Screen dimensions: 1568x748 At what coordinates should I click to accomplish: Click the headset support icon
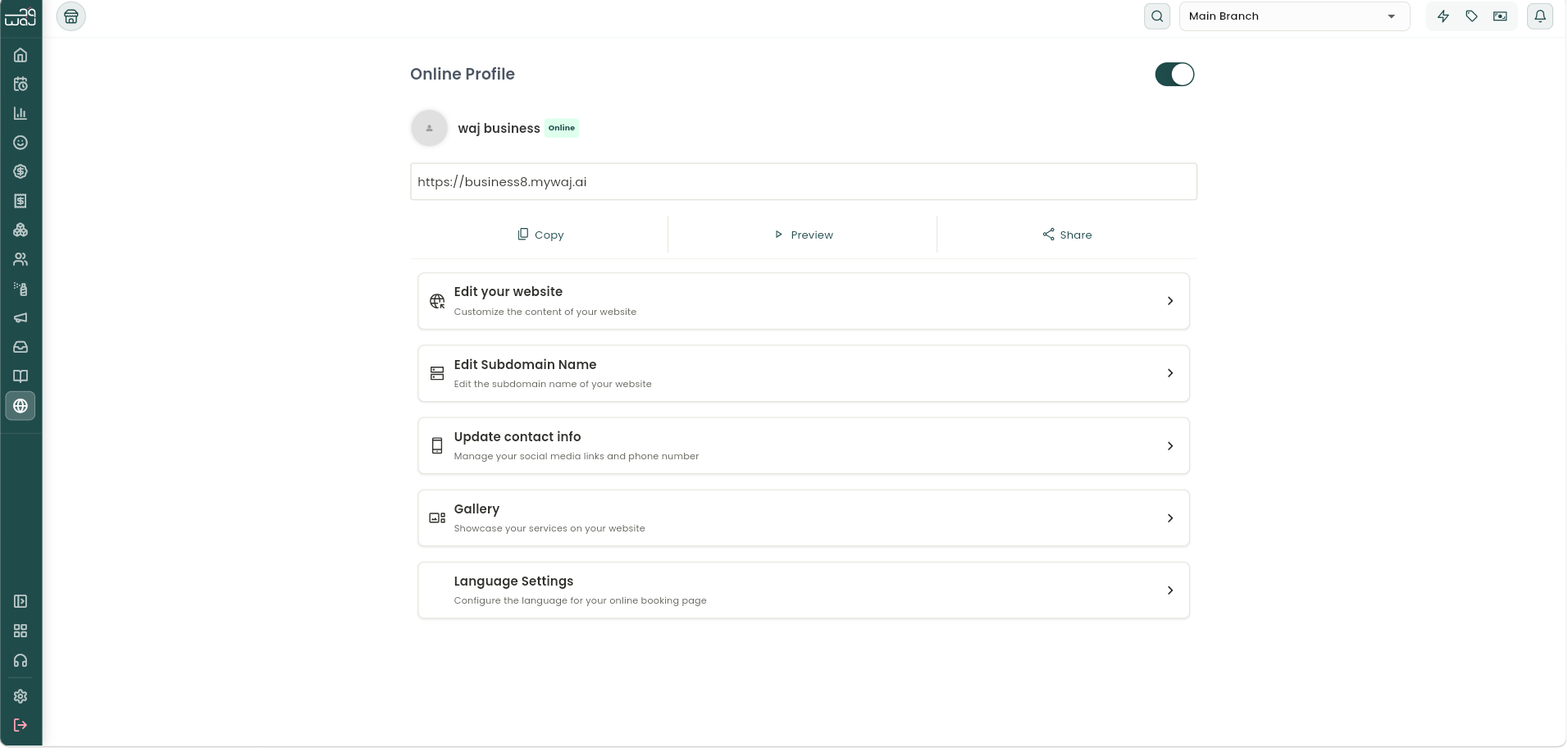point(21,660)
